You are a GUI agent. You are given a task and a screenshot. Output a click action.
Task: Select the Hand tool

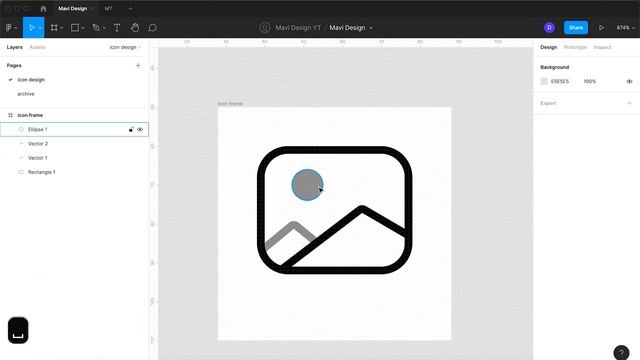[135, 28]
